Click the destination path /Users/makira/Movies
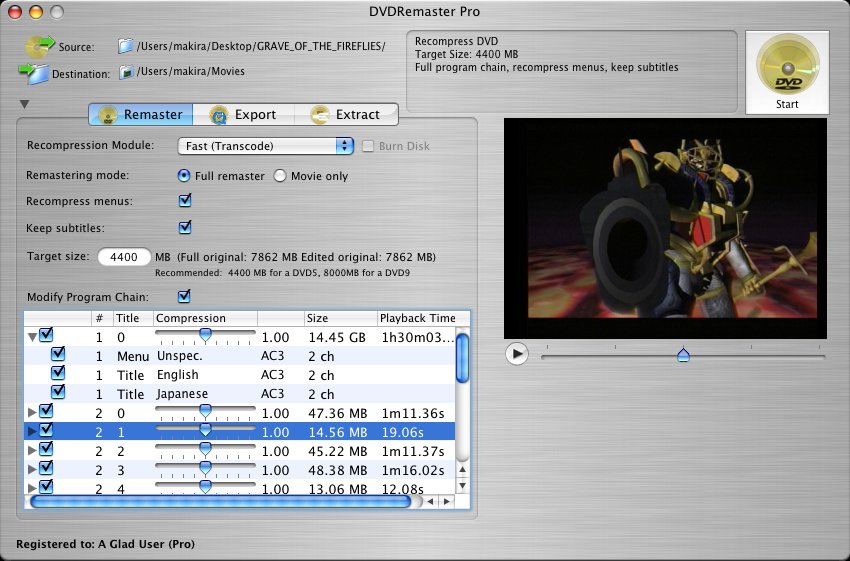 pyautogui.click(x=191, y=71)
